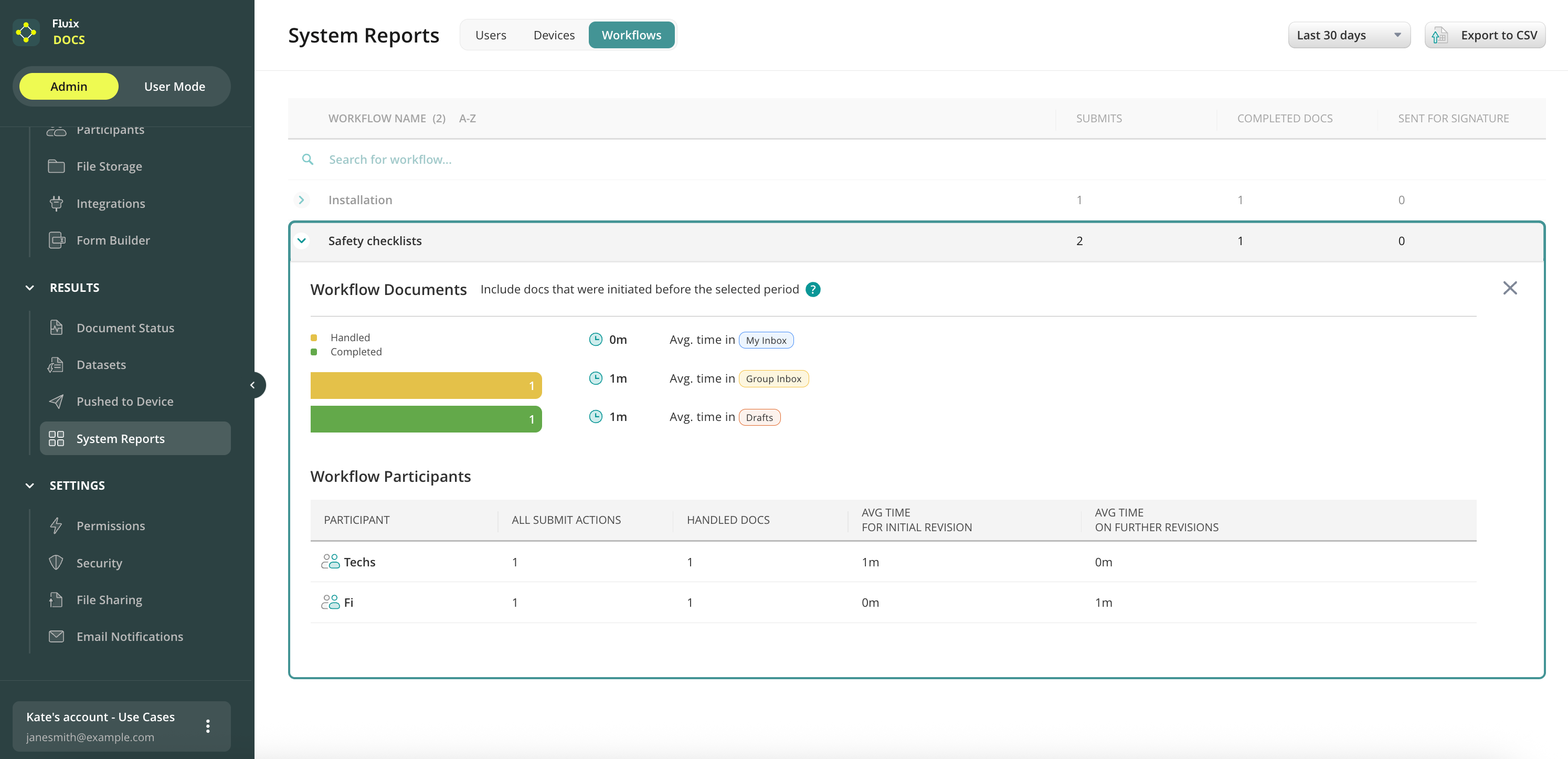The image size is (1568, 759).
Task: Switch to the Users tab
Action: click(x=490, y=35)
